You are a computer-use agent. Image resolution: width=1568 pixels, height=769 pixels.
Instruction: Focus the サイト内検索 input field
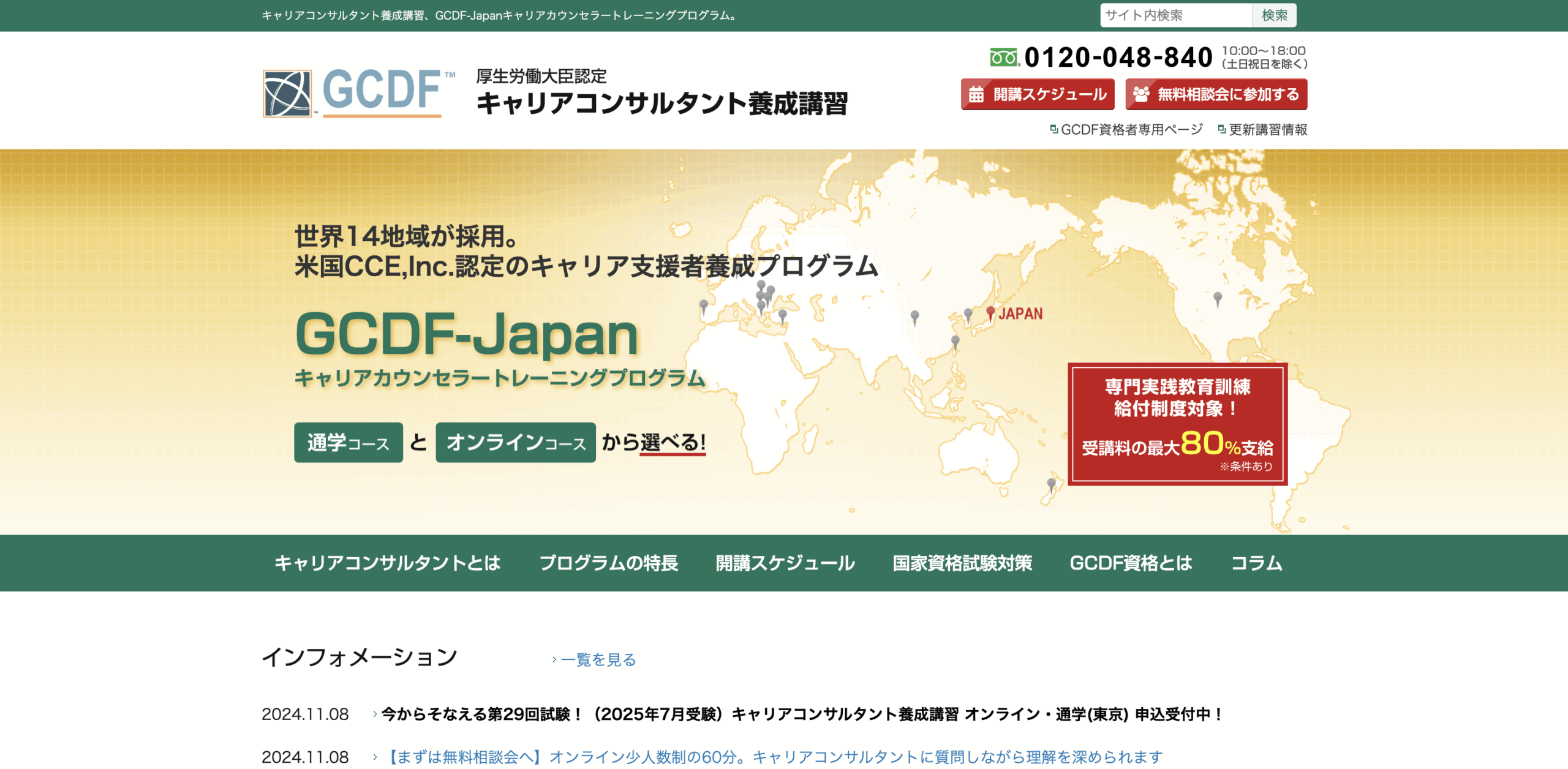point(1175,15)
